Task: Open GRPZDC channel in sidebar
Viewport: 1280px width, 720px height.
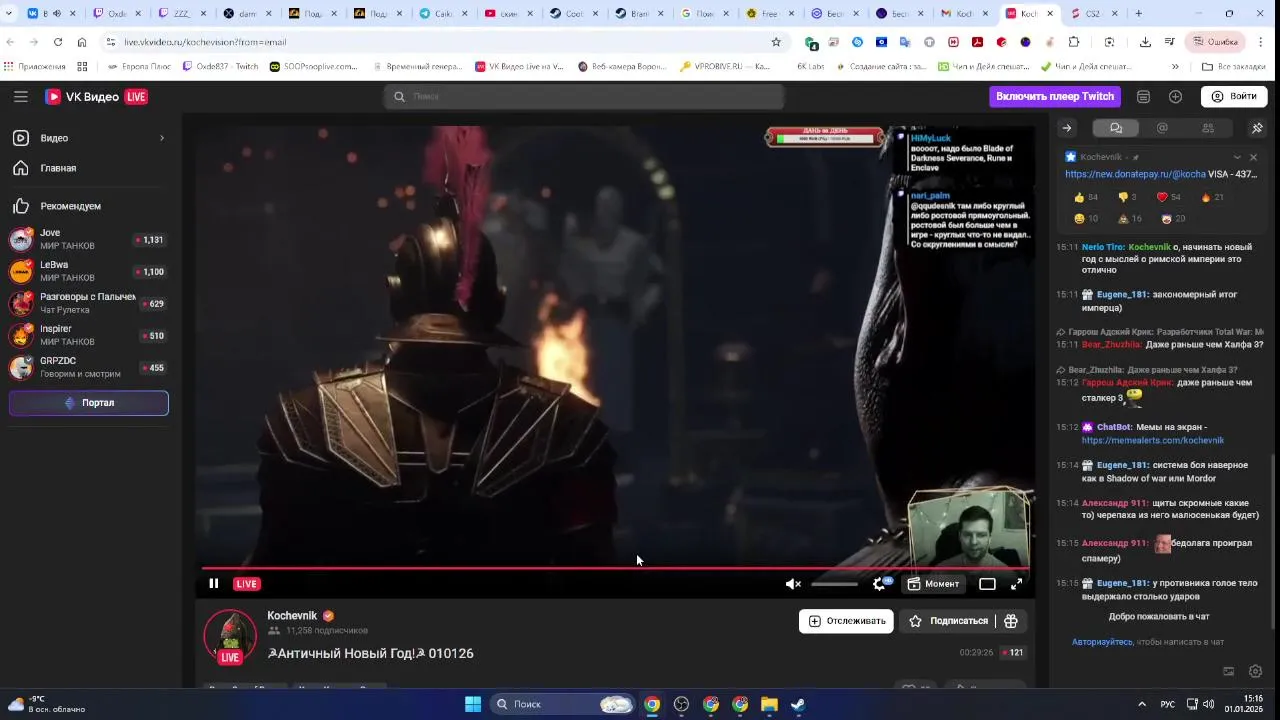Action: click(88, 367)
